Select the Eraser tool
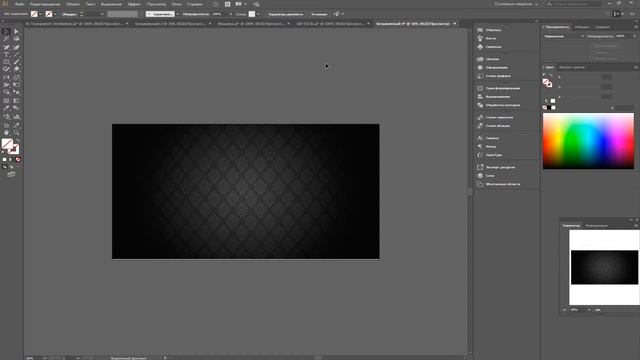Screen dimensions: 640x360 16,69
